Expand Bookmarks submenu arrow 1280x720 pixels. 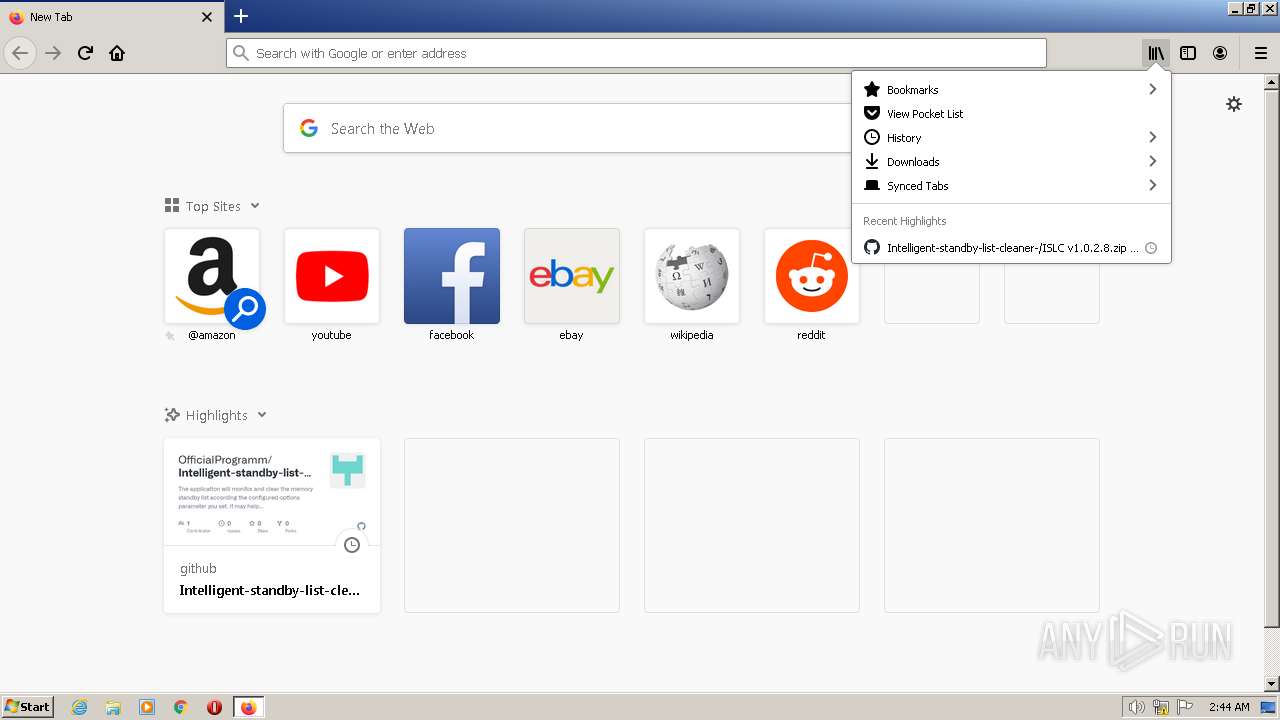coord(1152,89)
